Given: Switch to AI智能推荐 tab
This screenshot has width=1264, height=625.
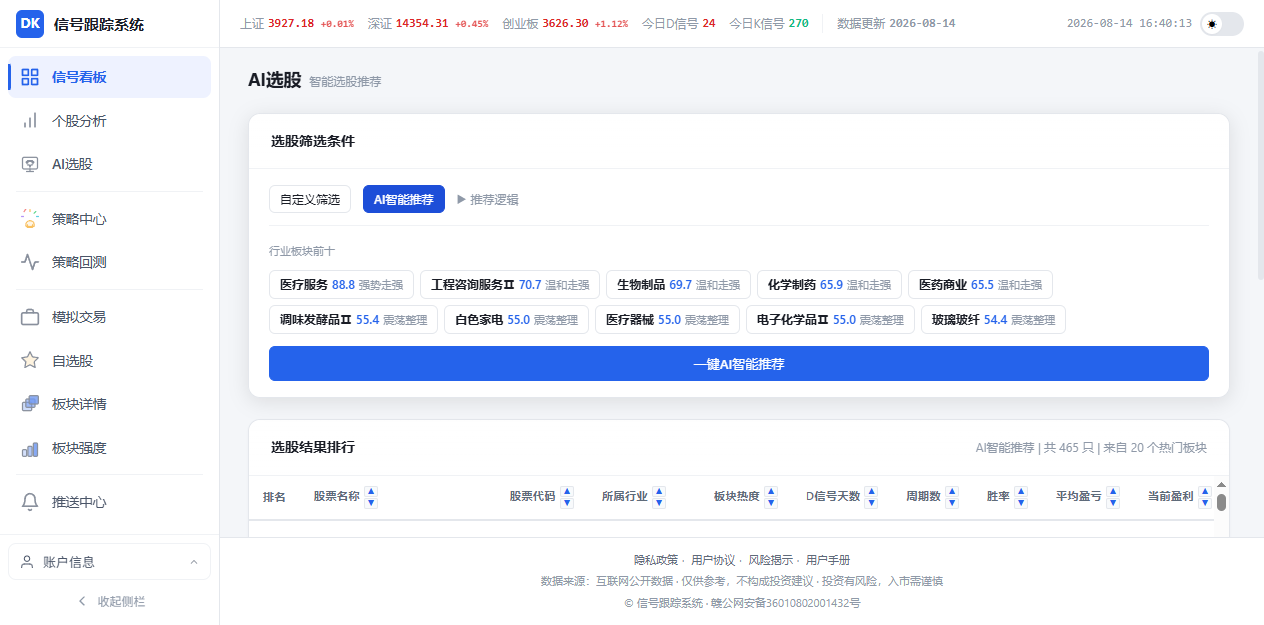Looking at the screenshot, I should coord(404,199).
